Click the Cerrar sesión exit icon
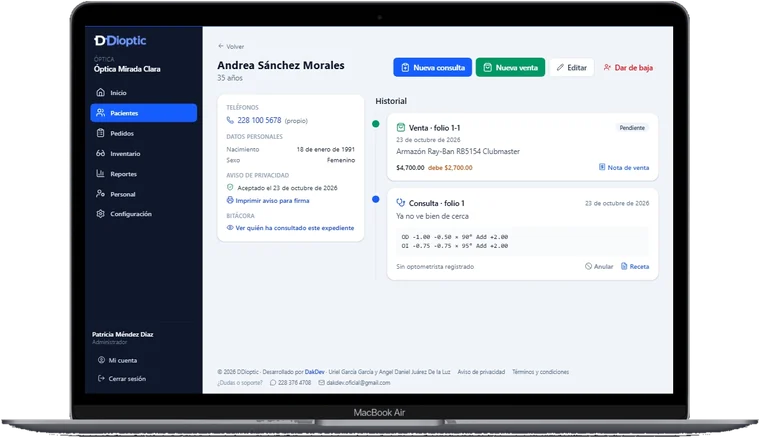Viewport: 760px width, 438px height. pyautogui.click(x=101, y=378)
